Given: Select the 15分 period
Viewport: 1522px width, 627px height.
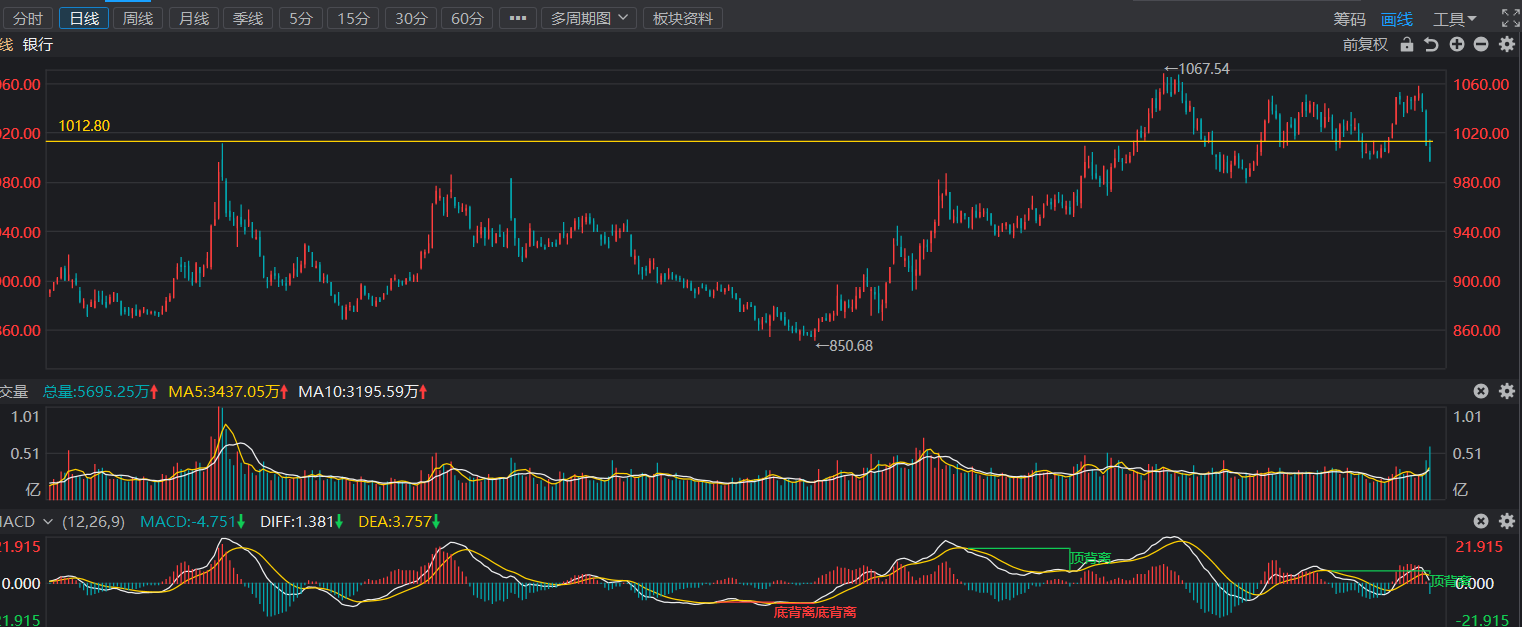Looking at the screenshot, I should coord(353,18).
